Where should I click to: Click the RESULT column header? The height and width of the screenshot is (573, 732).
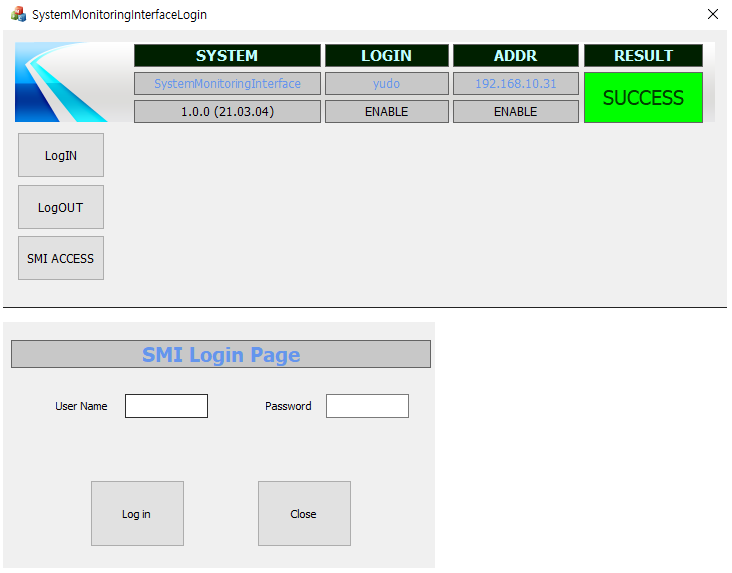click(643, 56)
